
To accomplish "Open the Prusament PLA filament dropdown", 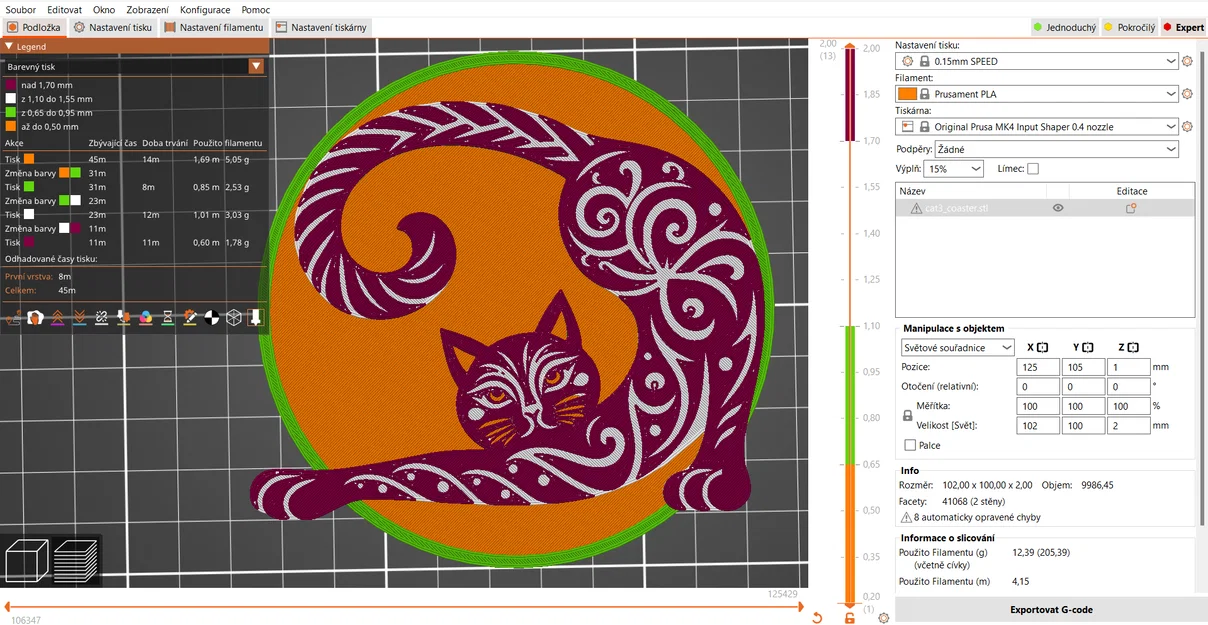I will pyautogui.click(x=1037, y=94).
